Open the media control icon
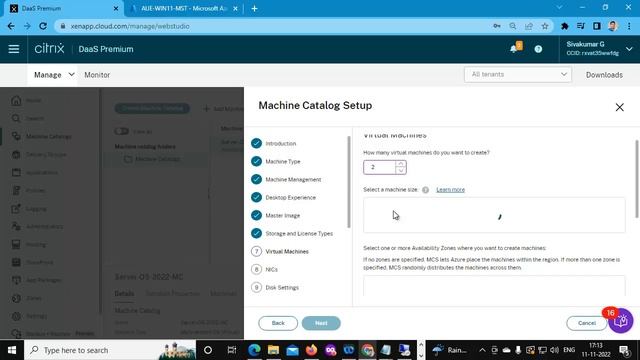This screenshot has width=640, height=360. point(581,26)
